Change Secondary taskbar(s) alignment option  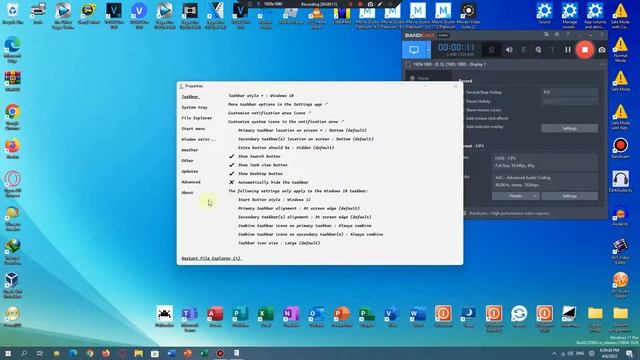pos(305,217)
